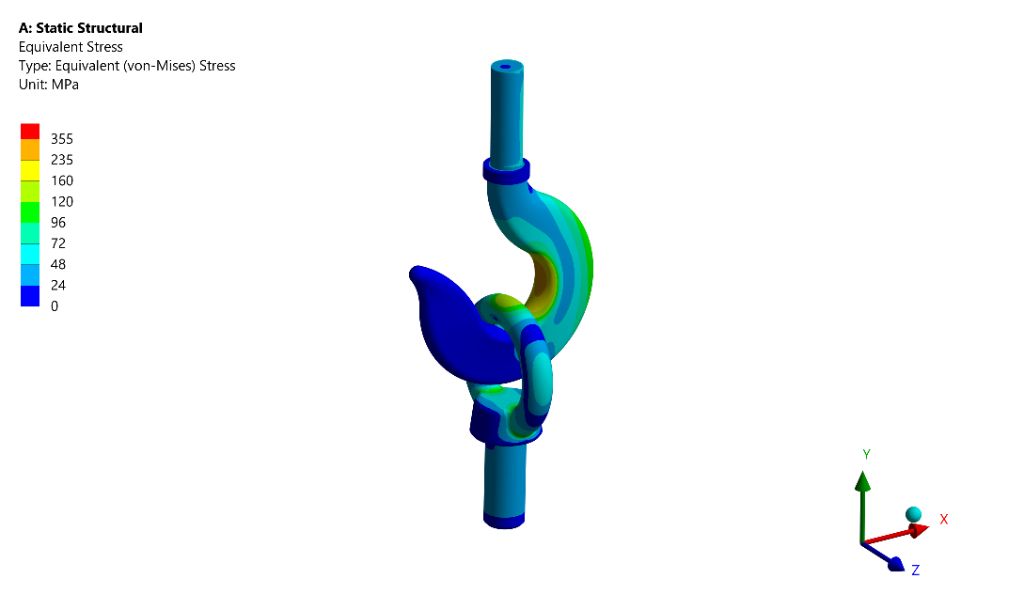The image size is (1024, 610).
Task: Click the red X axis arrow of the triad
Action: (x=896, y=534)
